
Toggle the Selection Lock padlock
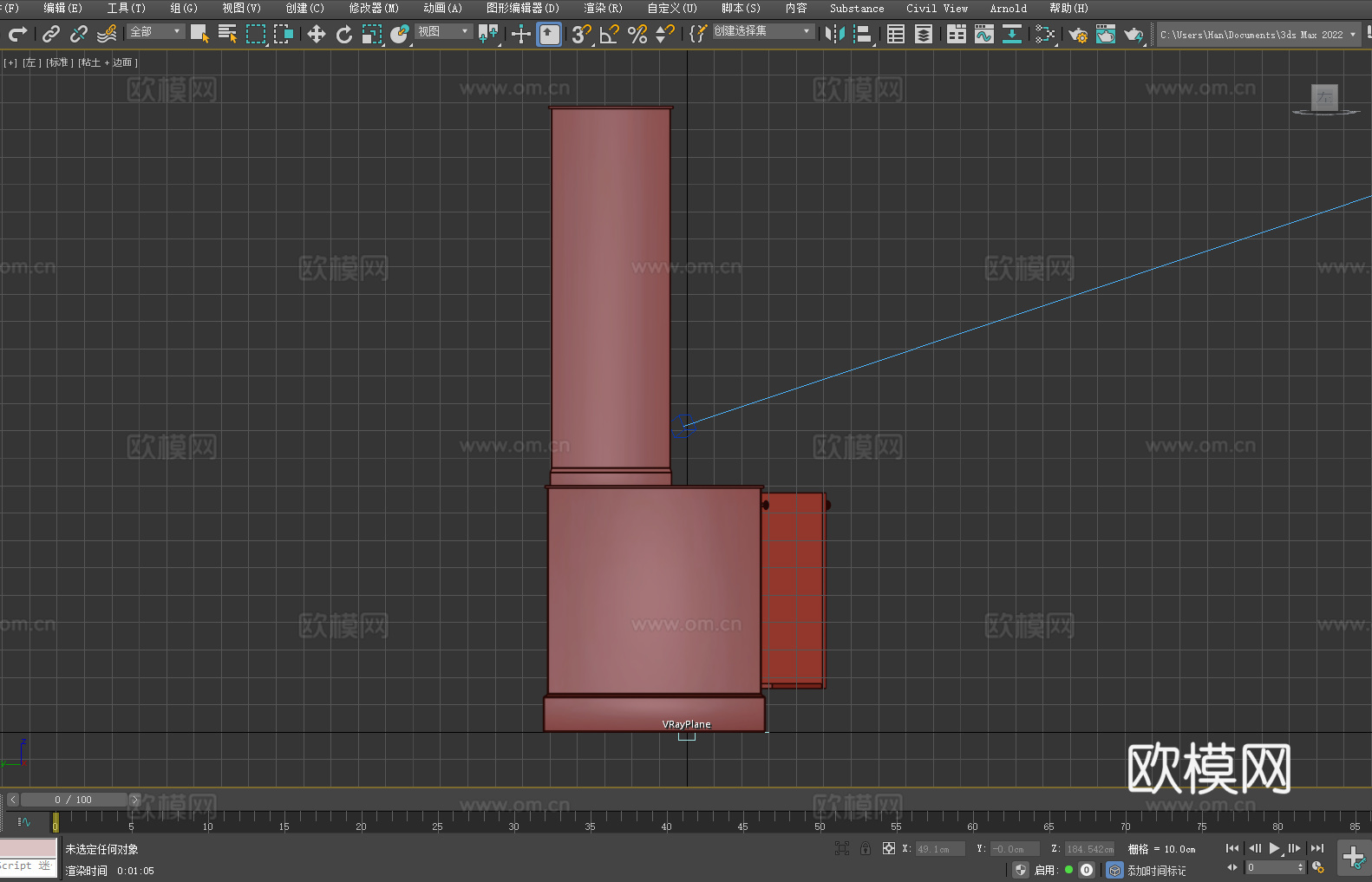tap(866, 848)
